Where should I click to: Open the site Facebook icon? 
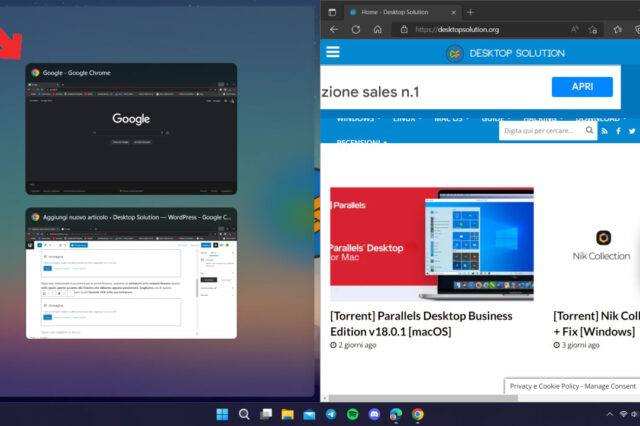[618, 131]
